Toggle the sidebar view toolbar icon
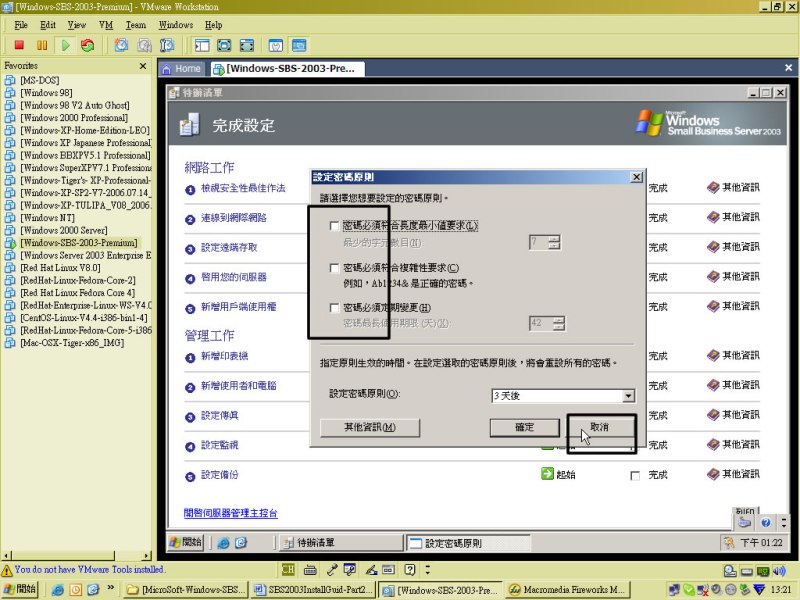Image resolution: width=800 pixels, height=600 pixels. coord(202,45)
